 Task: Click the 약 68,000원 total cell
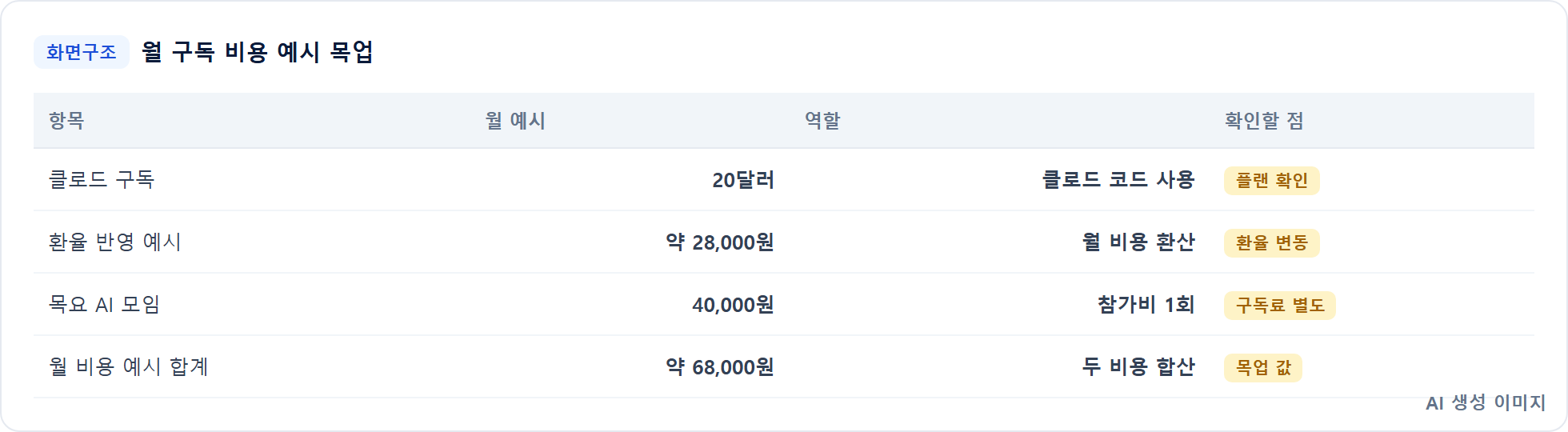coord(720,367)
